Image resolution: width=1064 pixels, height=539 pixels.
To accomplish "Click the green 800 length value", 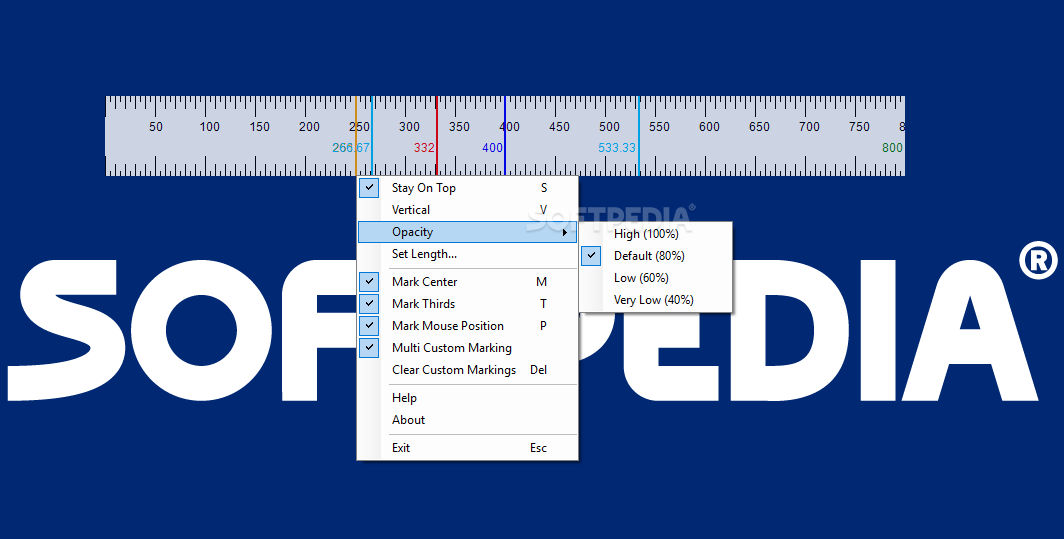I will [x=892, y=147].
